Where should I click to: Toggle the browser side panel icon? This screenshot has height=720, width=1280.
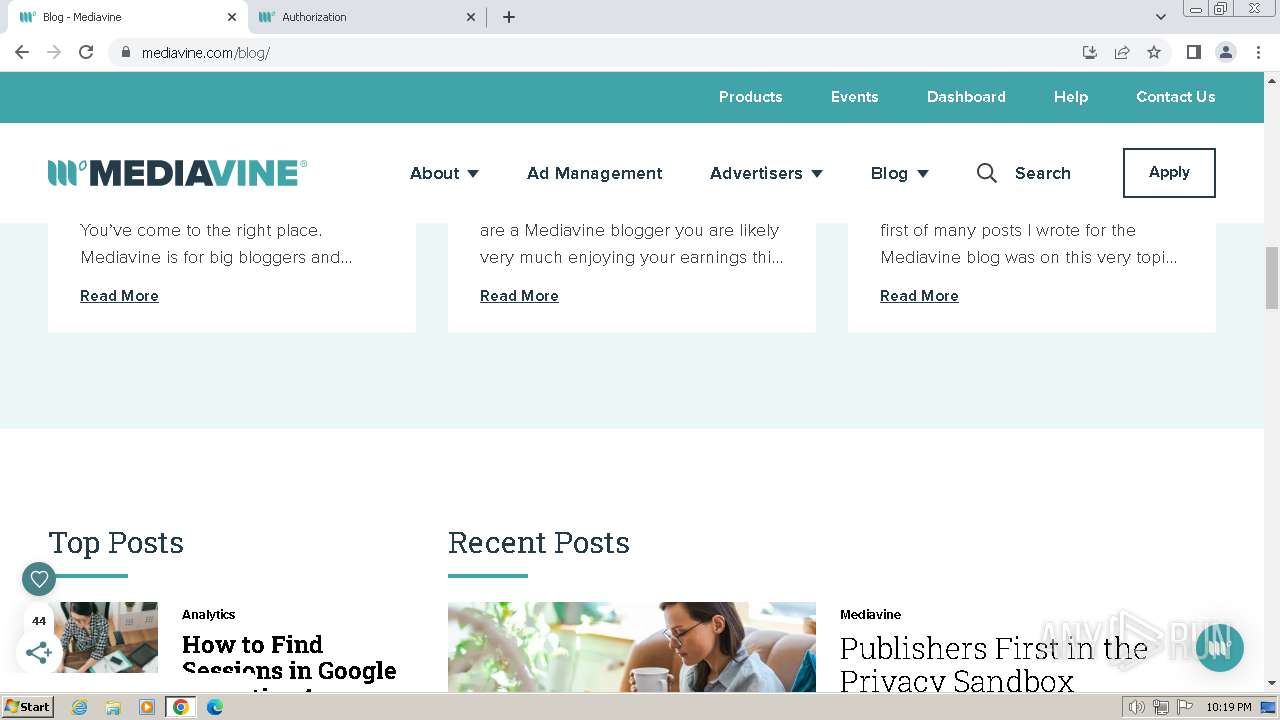1193,52
